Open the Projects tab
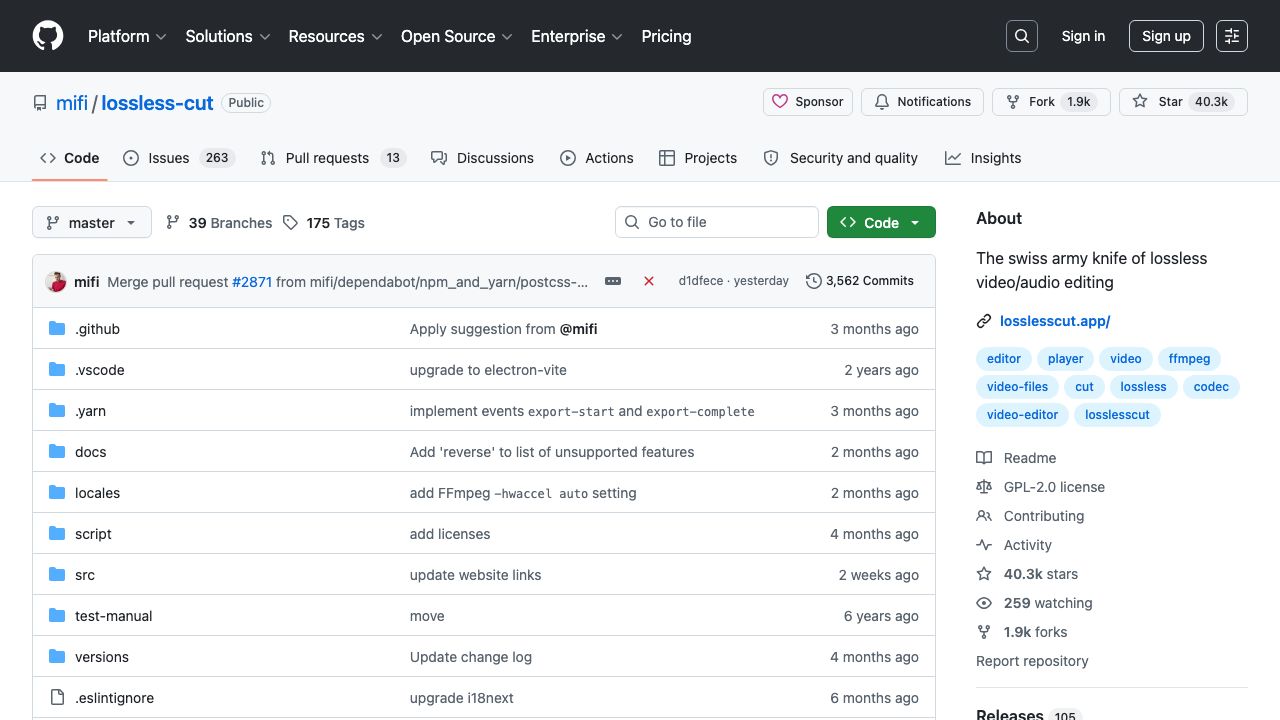This screenshot has height=720, width=1280. [x=698, y=158]
